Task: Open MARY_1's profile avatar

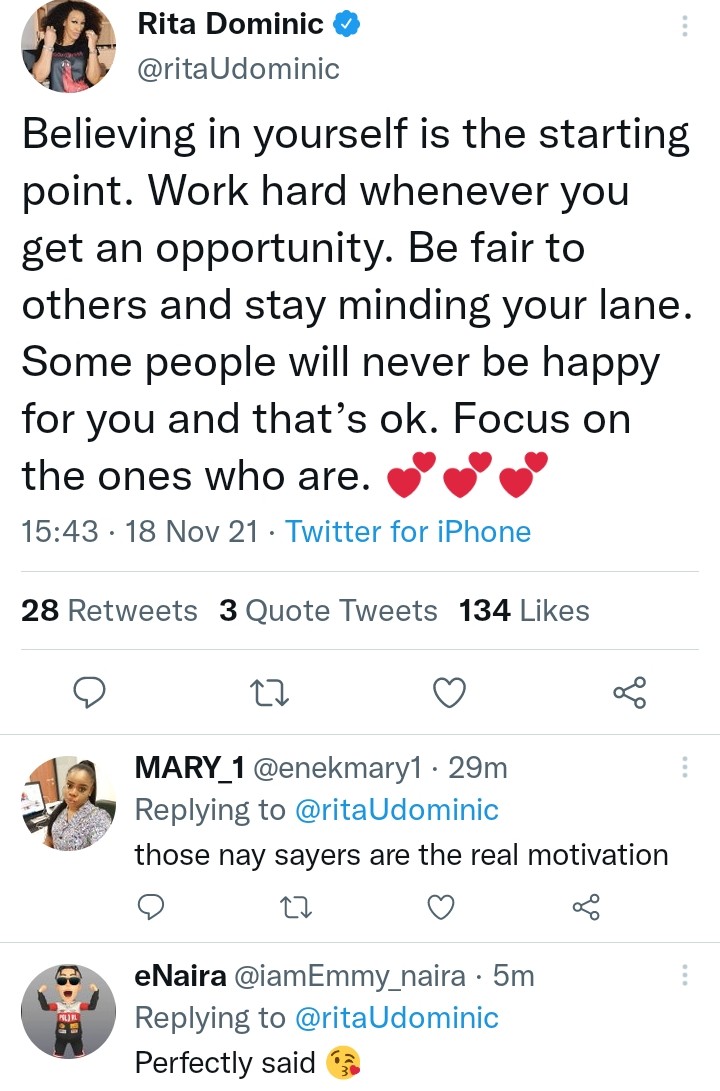Action: click(69, 802)
